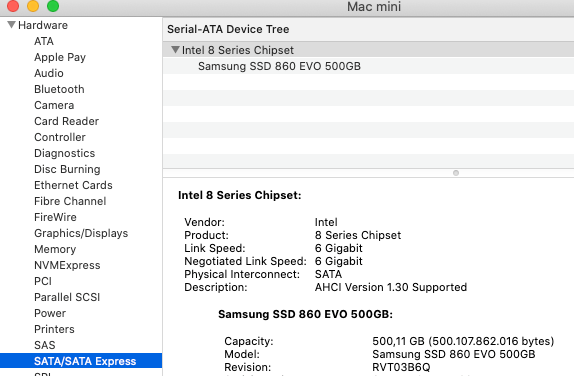Click the Capacity: label
The height and width of the screenshot is (376, 574).
point(249,341)
